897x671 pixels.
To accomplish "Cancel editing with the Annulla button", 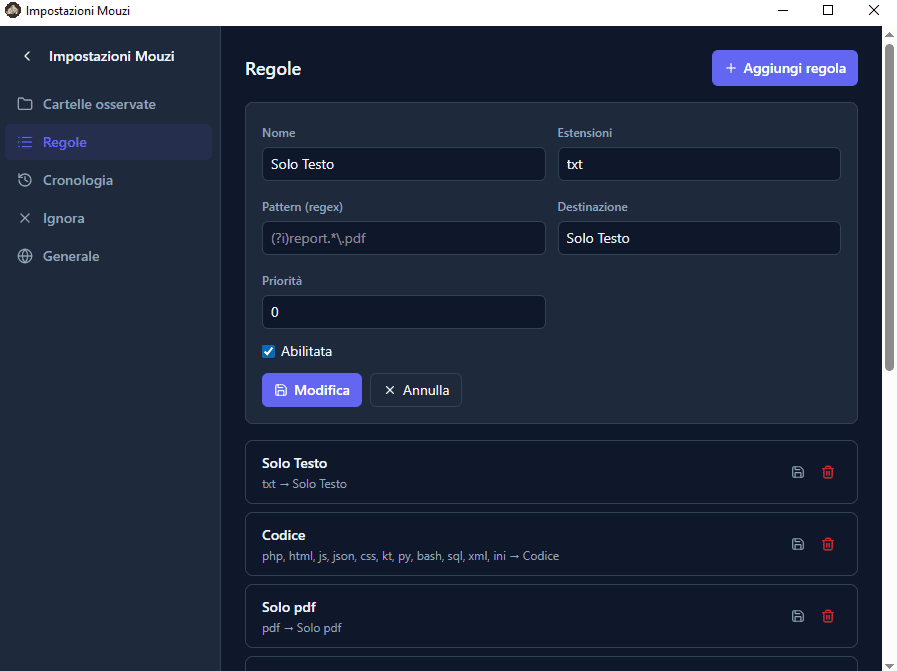I will click(x=416, y=390).
